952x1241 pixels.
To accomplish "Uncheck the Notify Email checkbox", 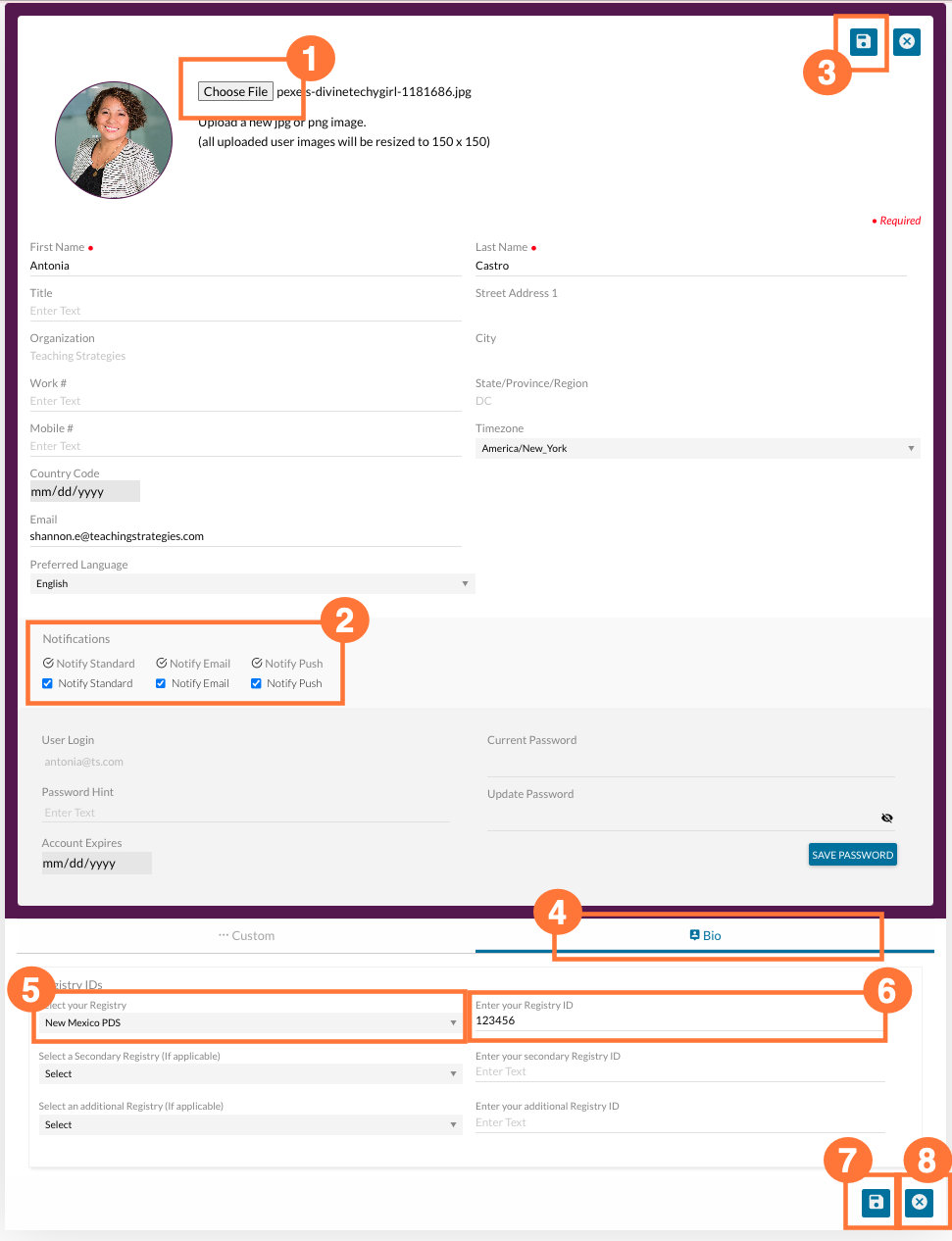I will coord(161,683).
